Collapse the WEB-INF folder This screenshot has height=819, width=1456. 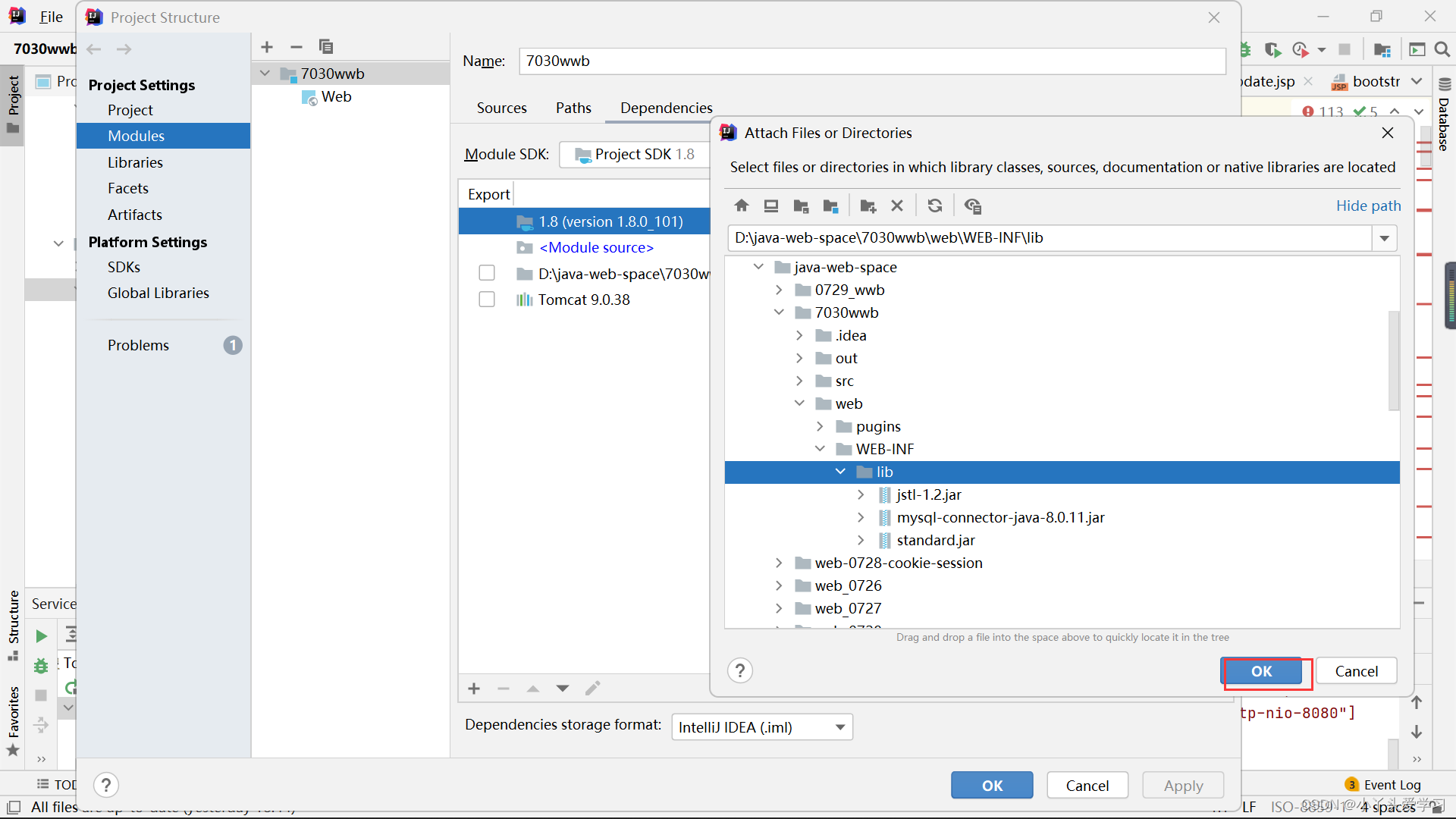[x=820, y=449]
